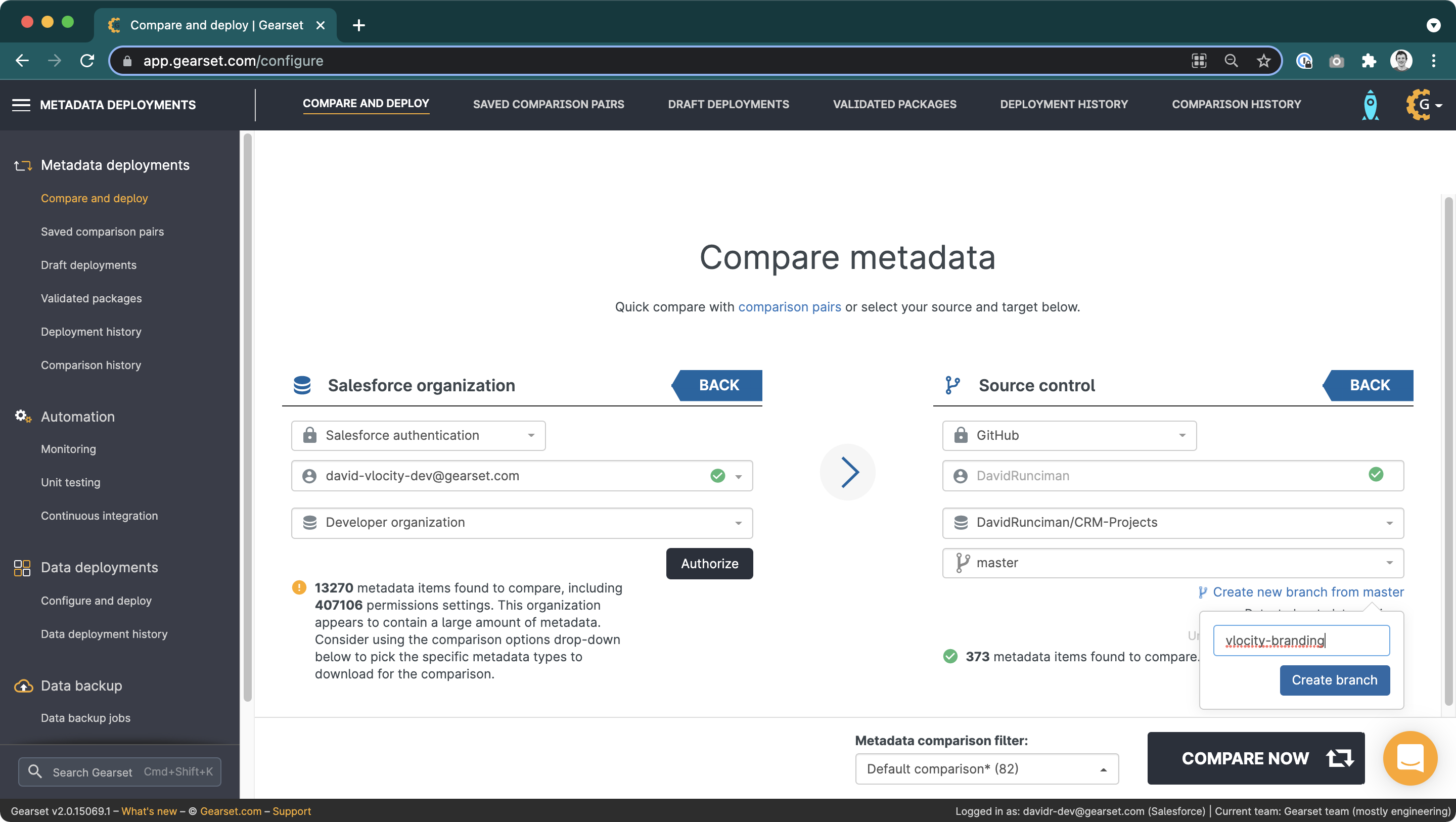This screenshot has height=822, width=1456.
Task: Open the Chrome three-dot menu
Action: 1433,61
